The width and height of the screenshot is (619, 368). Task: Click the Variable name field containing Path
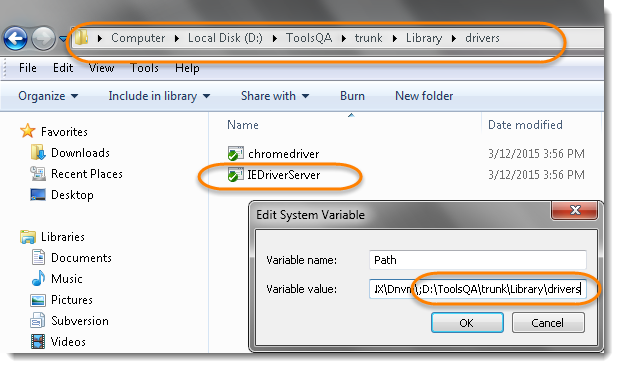pyautogui.click(x=478, y=260)
